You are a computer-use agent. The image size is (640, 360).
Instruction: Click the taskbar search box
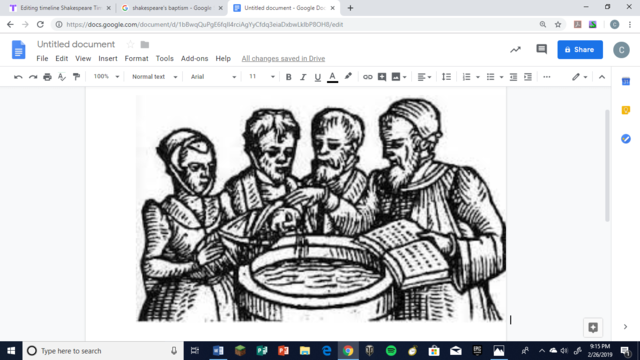103,351
